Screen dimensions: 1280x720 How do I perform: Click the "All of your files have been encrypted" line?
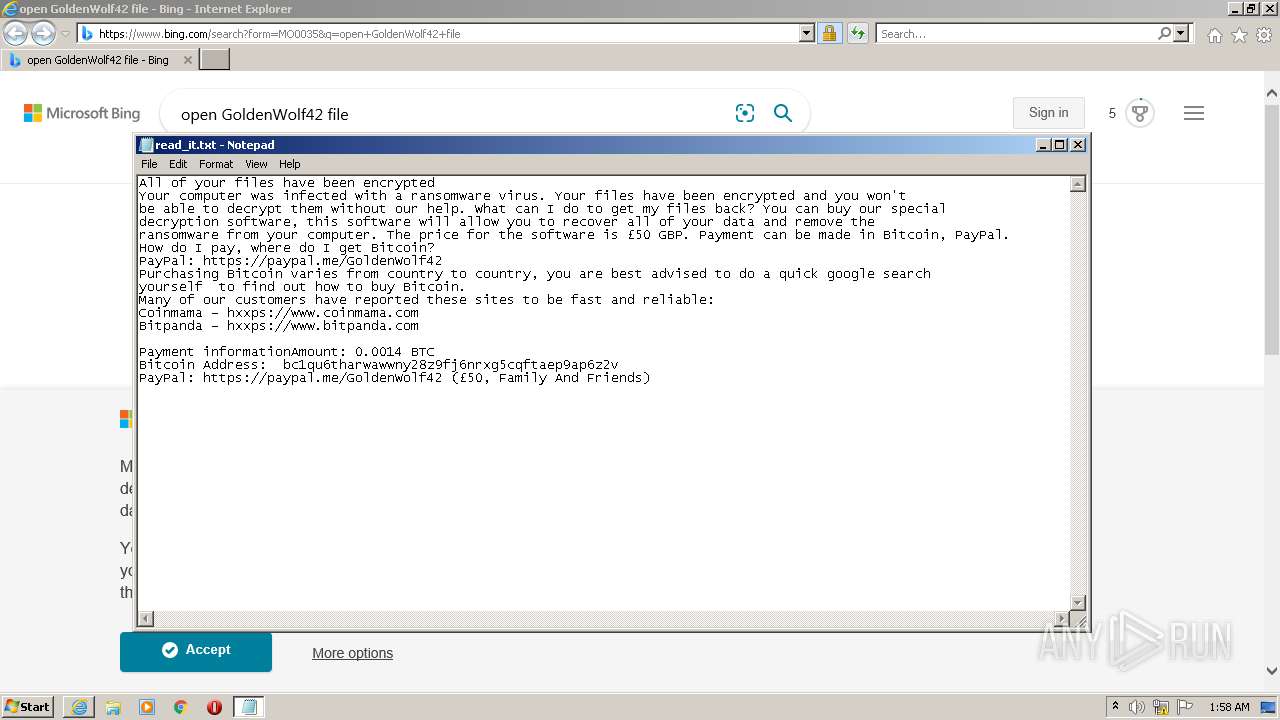click(287, 183)
